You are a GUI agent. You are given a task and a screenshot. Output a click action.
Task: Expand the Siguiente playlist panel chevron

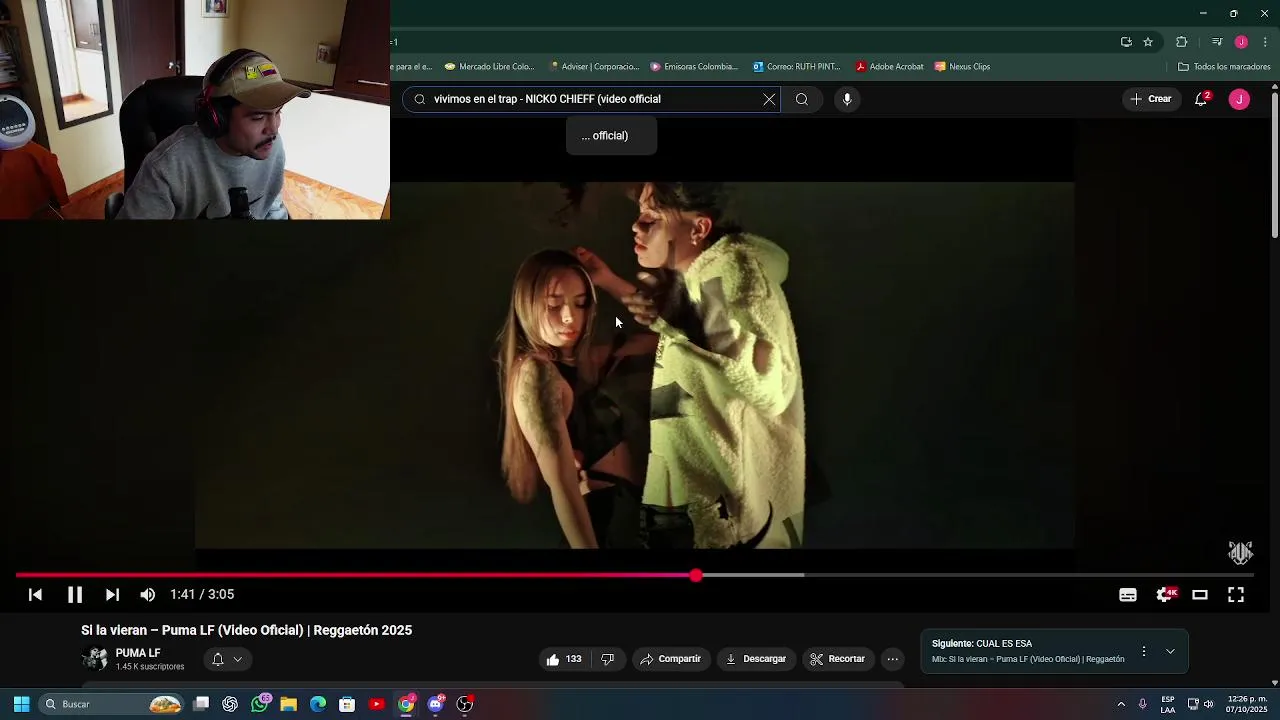(1170, 651)
